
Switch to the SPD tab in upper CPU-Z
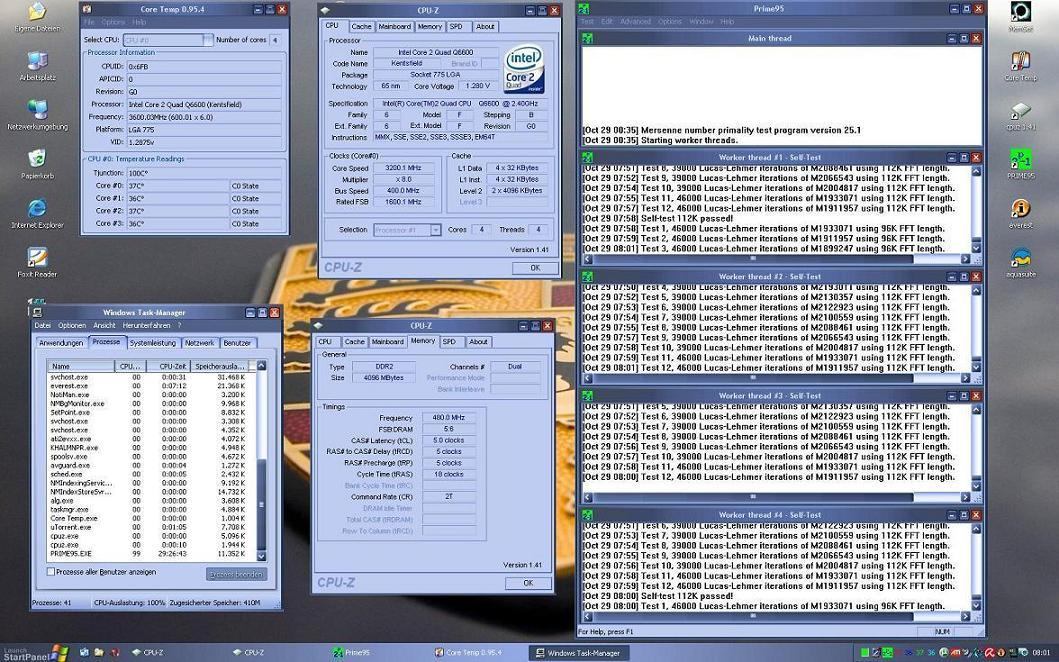(457, 26)
